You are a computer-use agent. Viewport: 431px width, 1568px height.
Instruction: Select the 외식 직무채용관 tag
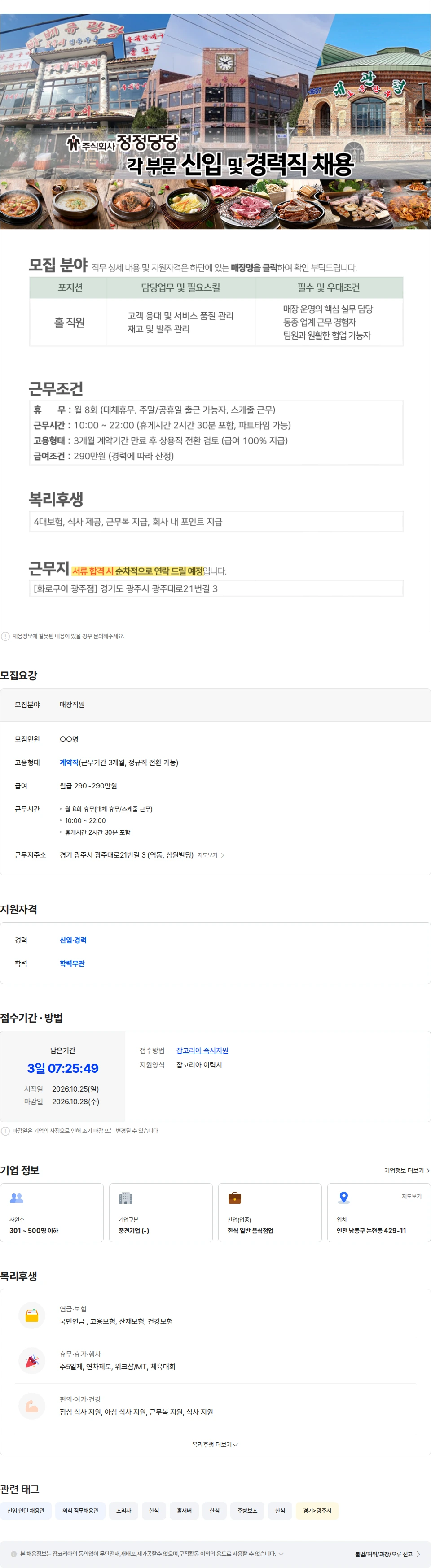pyautogui.click(x=80, y=1510)
